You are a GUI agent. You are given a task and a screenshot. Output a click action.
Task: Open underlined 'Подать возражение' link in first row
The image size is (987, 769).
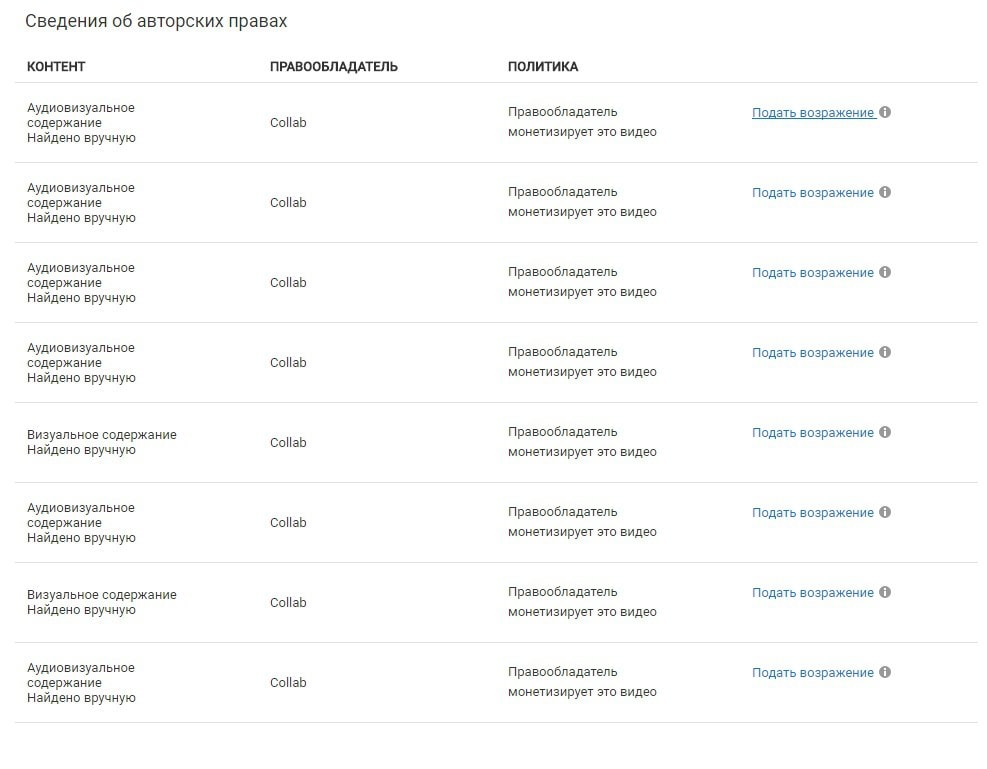tap(813, 113)
